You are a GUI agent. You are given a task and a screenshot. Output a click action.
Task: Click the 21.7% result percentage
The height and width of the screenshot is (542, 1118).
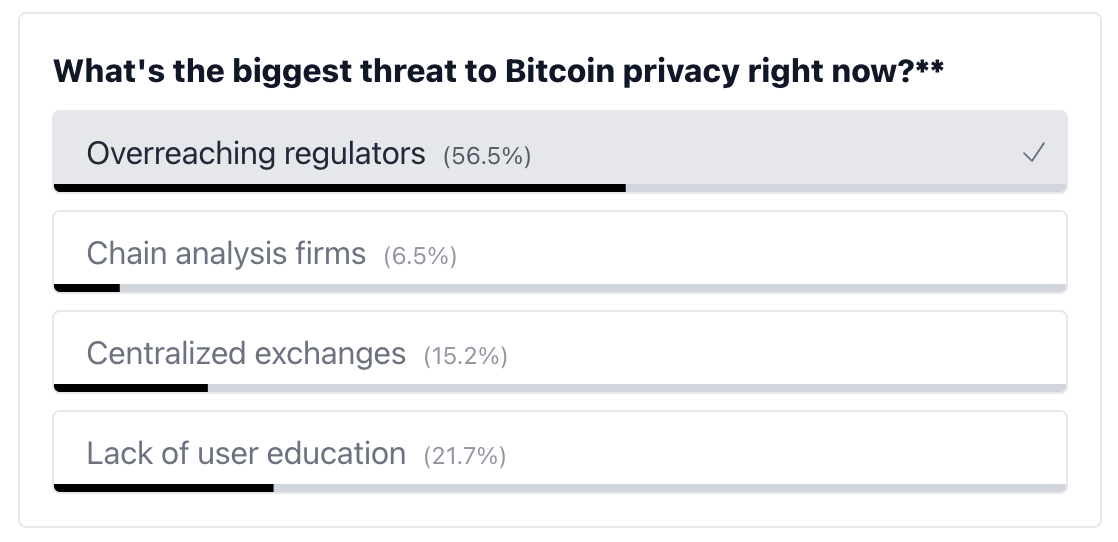pos(465,455)
